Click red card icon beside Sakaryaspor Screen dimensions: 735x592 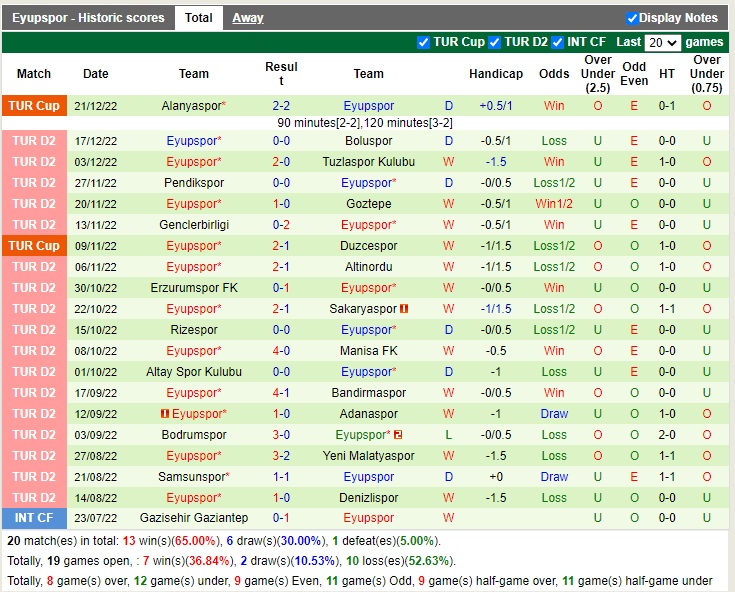(405, 309)
